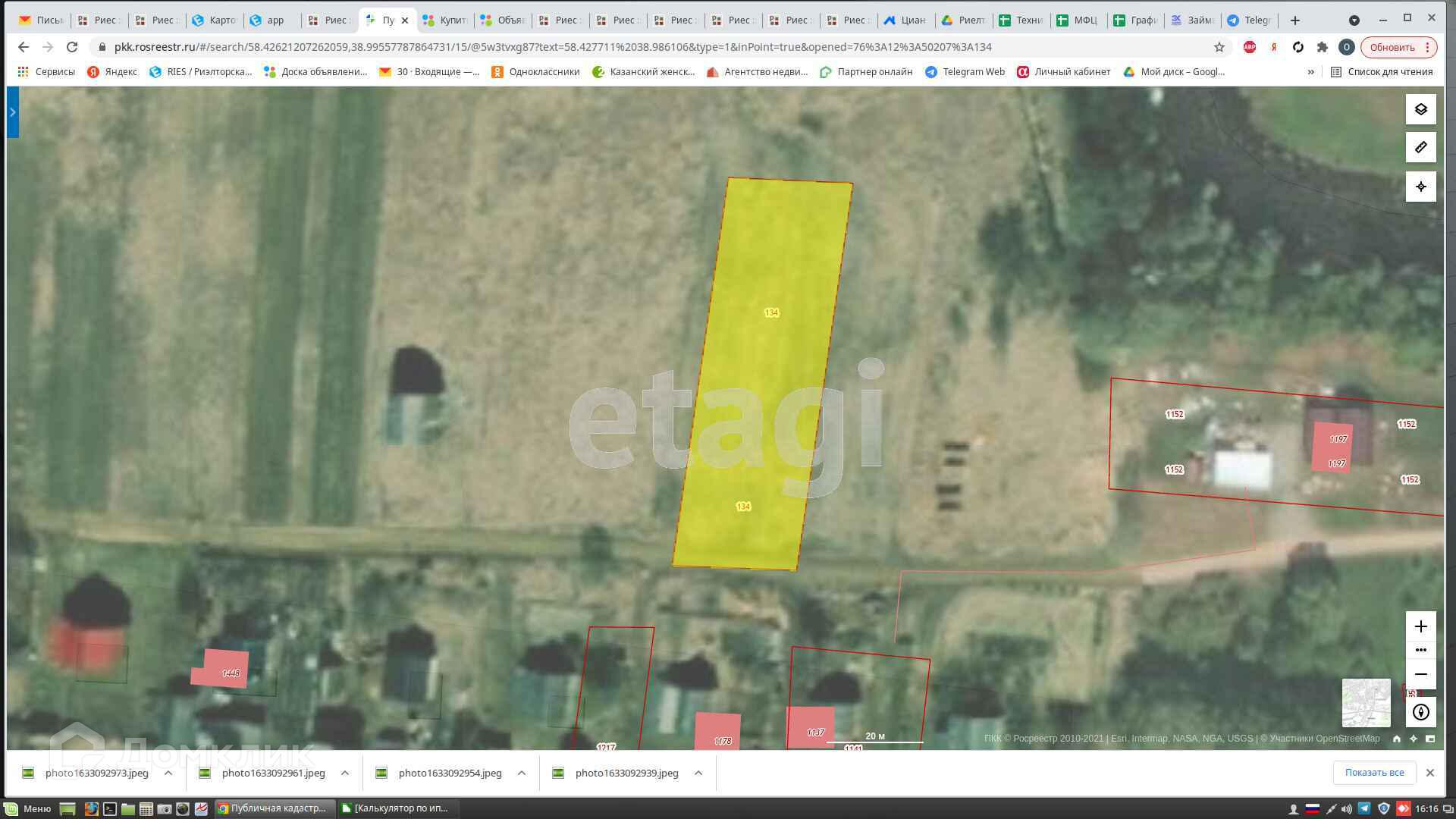Click Показать все downloads button

coord(1374,773)
